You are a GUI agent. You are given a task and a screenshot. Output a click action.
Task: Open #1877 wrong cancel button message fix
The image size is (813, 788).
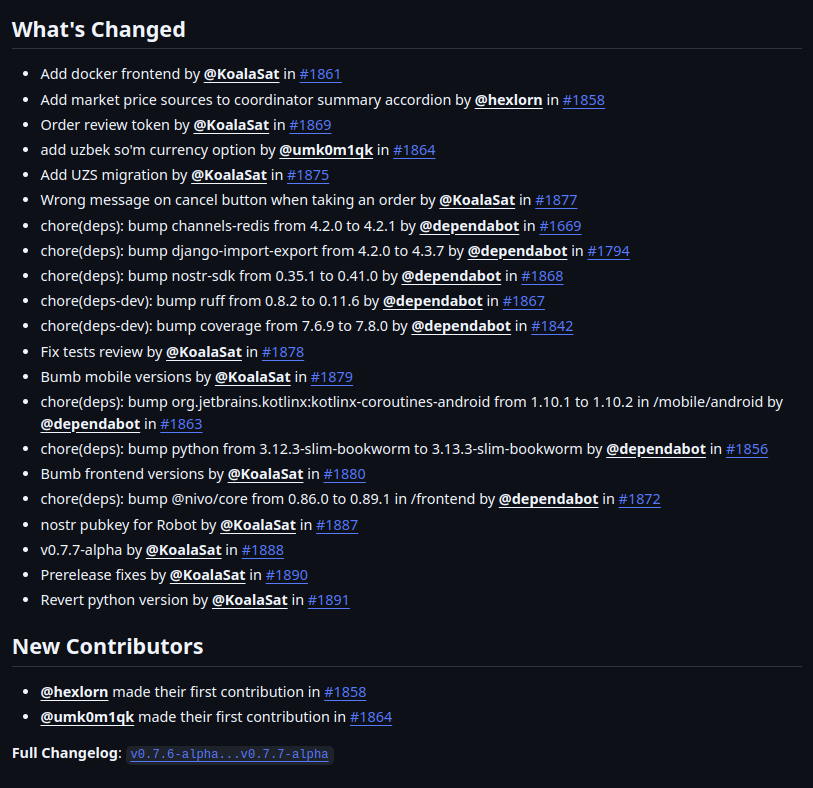click(556, 200)
